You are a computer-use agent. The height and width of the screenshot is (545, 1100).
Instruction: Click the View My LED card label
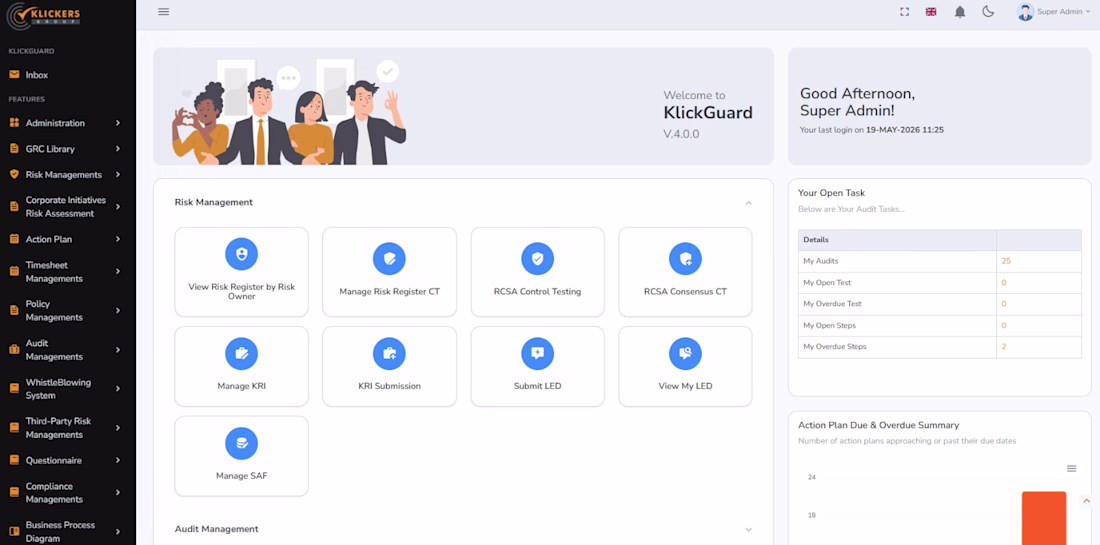(x=685, y=386)
